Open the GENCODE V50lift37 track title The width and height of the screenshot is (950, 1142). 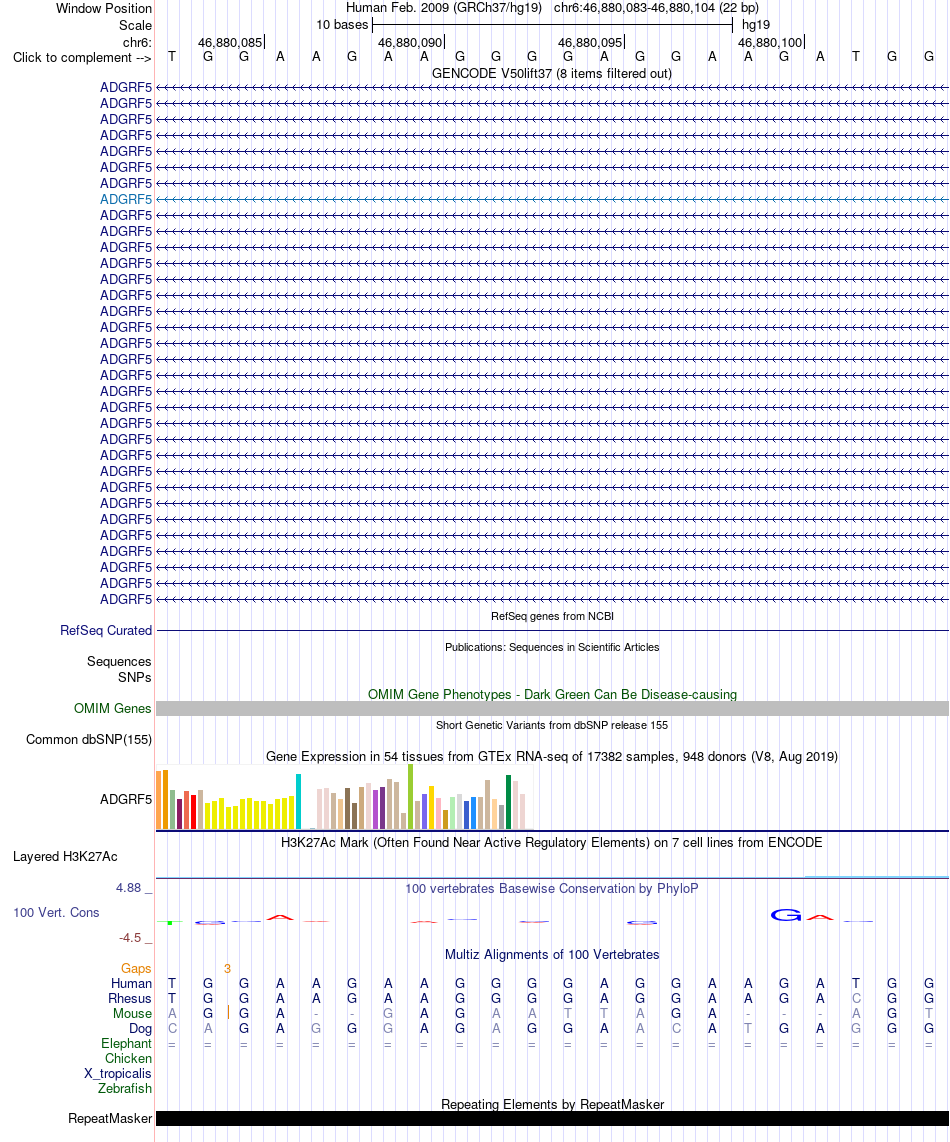coord(551,74)
